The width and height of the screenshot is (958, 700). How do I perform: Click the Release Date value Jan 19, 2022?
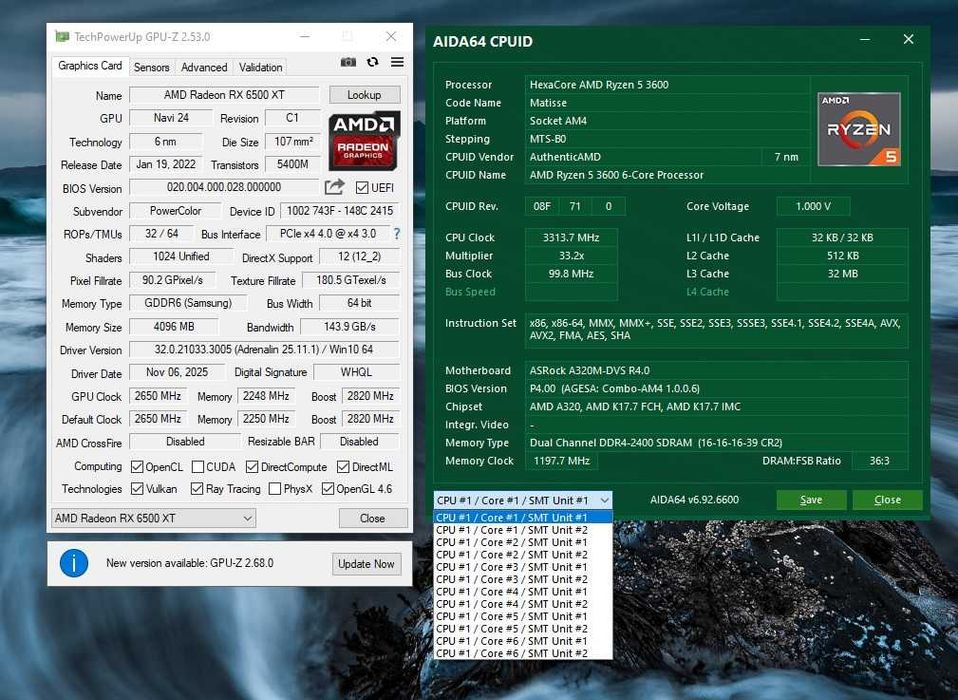point(166,164)
